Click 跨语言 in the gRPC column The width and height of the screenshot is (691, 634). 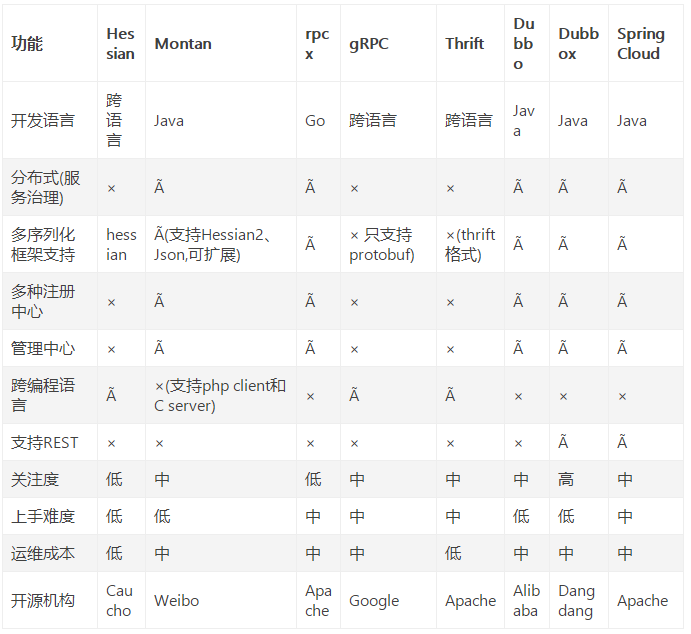373,120
